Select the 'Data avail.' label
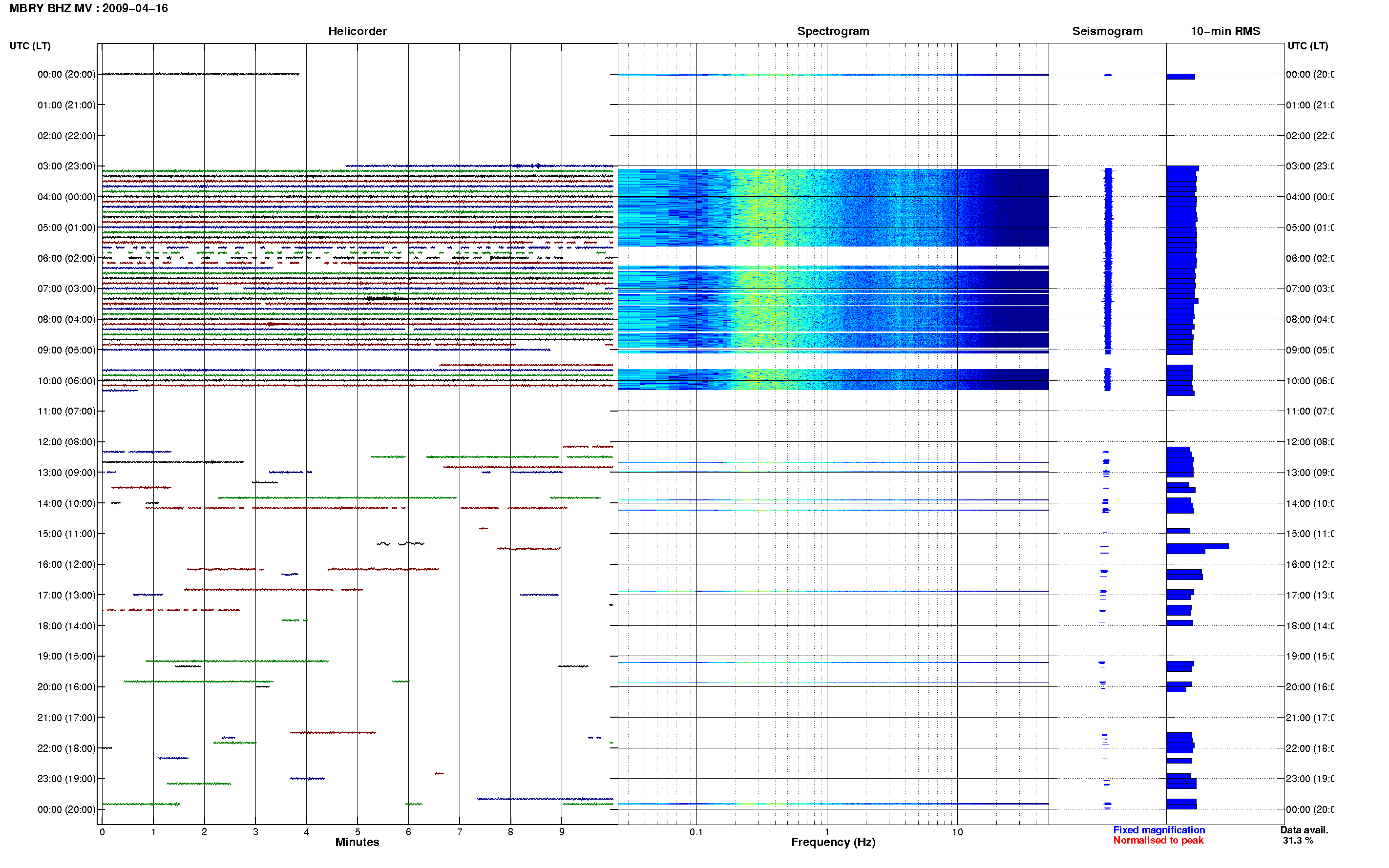Image resolution: width=1389 pixels, height=868 pixels. click(1304, 830)
